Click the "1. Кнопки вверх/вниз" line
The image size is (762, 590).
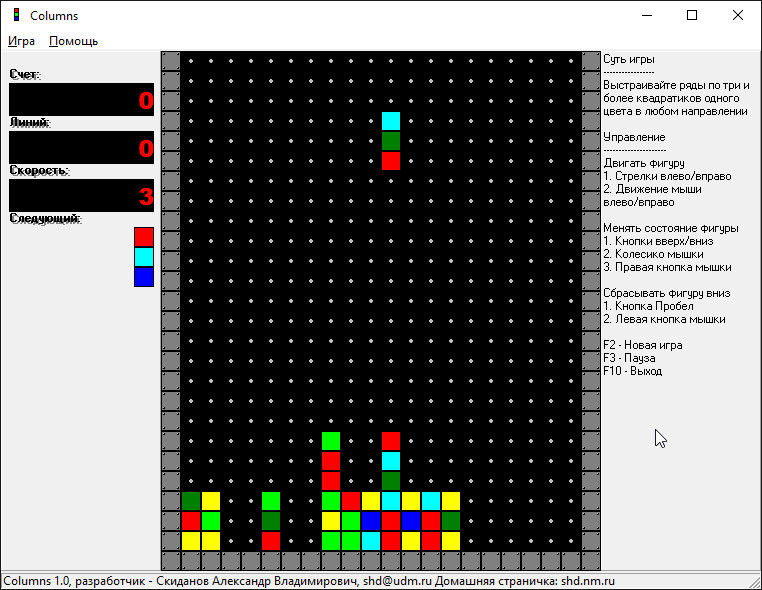(x=658, y=241)
